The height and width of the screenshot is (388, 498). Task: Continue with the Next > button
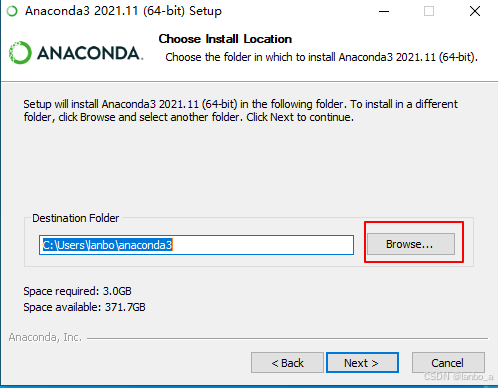coord(362,362)
